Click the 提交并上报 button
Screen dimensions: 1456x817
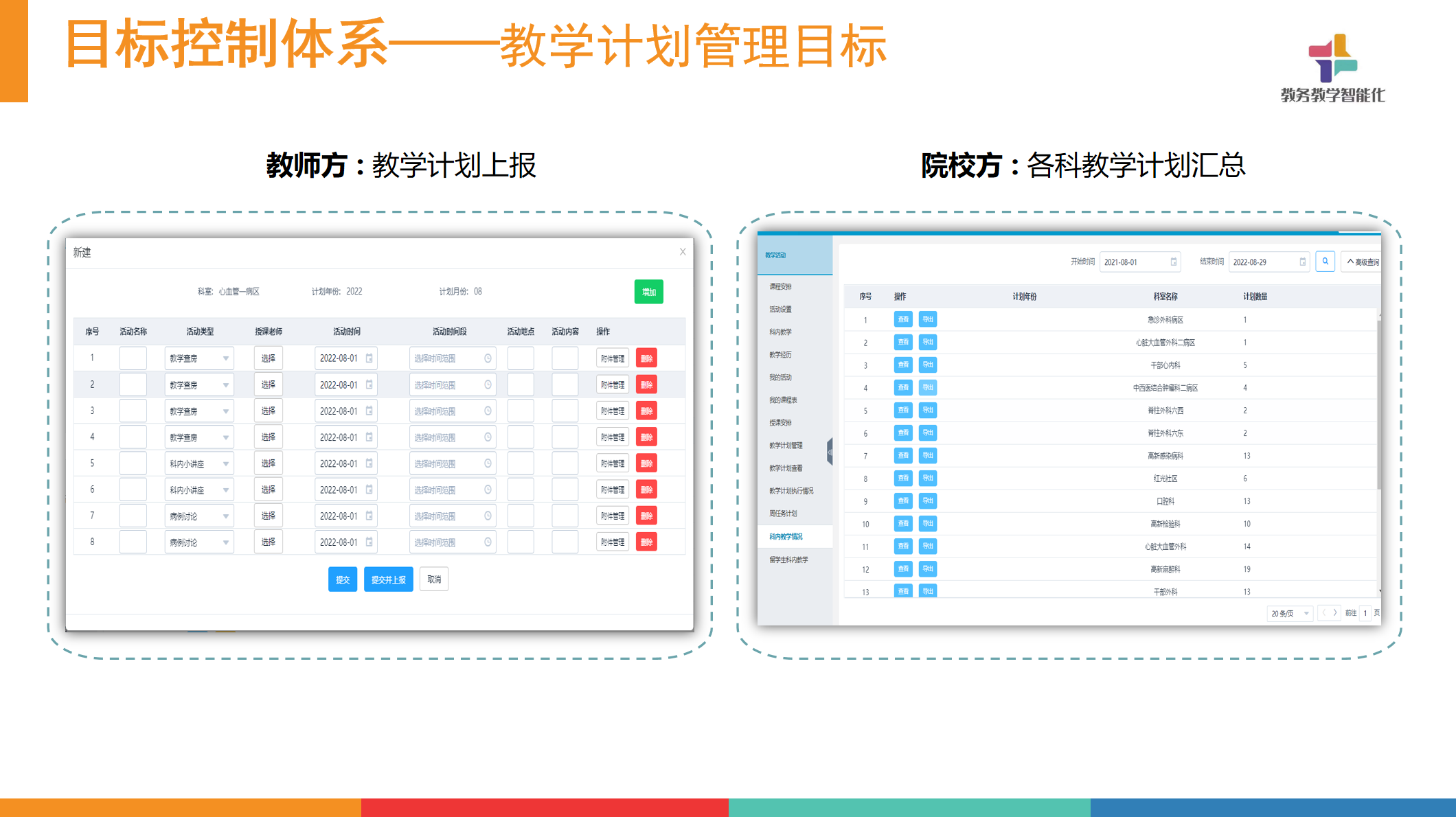point(388,579)
